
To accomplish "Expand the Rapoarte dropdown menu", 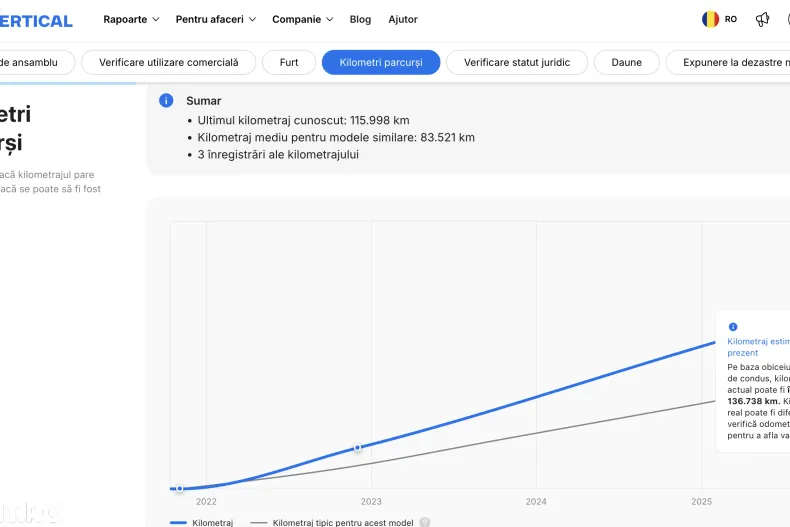I will (131, 19).
